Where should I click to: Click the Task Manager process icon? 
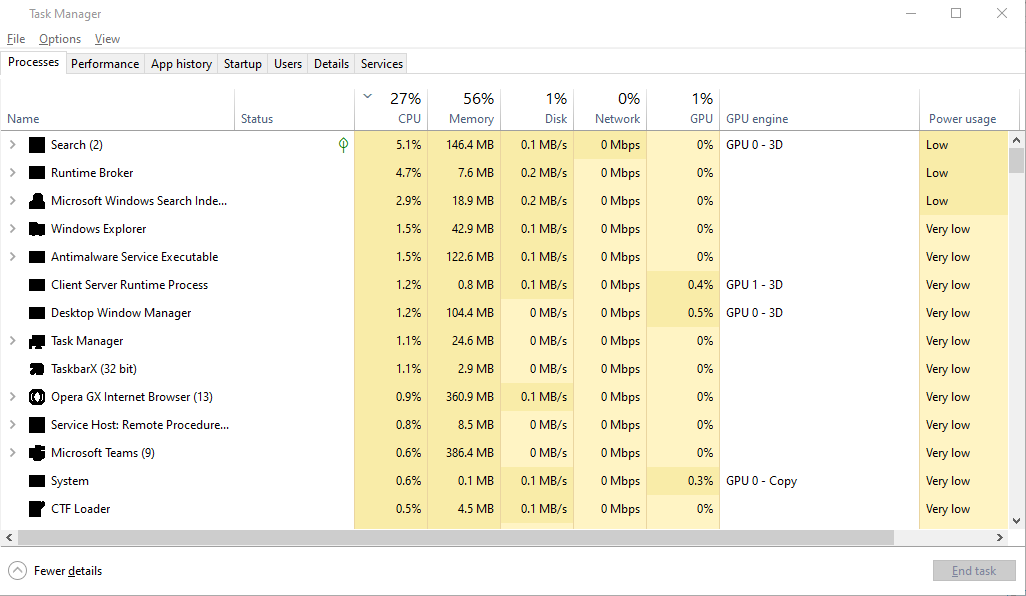tap(37, 341)
